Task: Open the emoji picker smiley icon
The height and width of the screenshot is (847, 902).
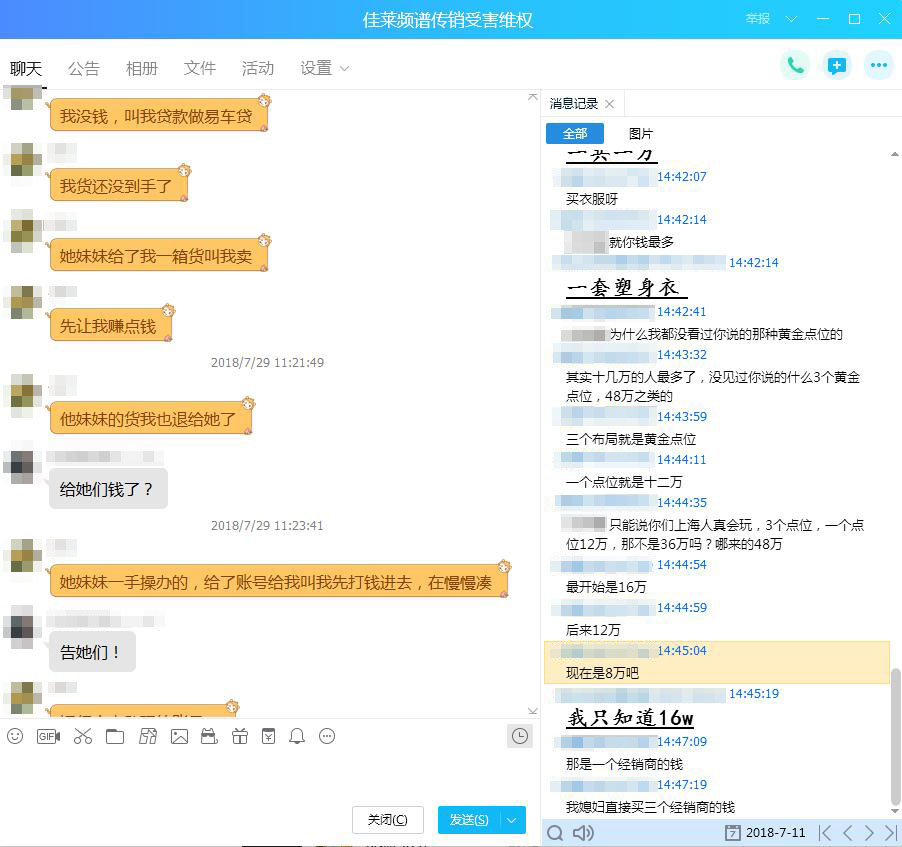Action: [15, 736]
